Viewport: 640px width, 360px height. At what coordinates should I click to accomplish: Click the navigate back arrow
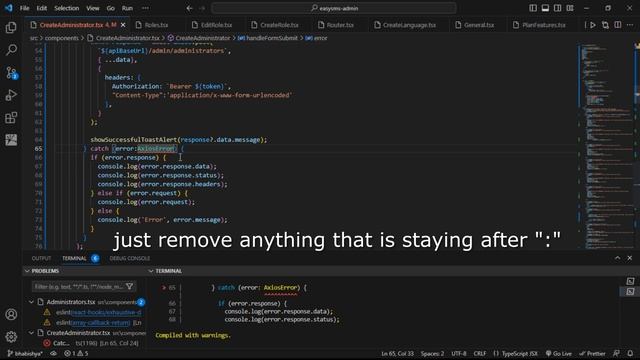189,8
